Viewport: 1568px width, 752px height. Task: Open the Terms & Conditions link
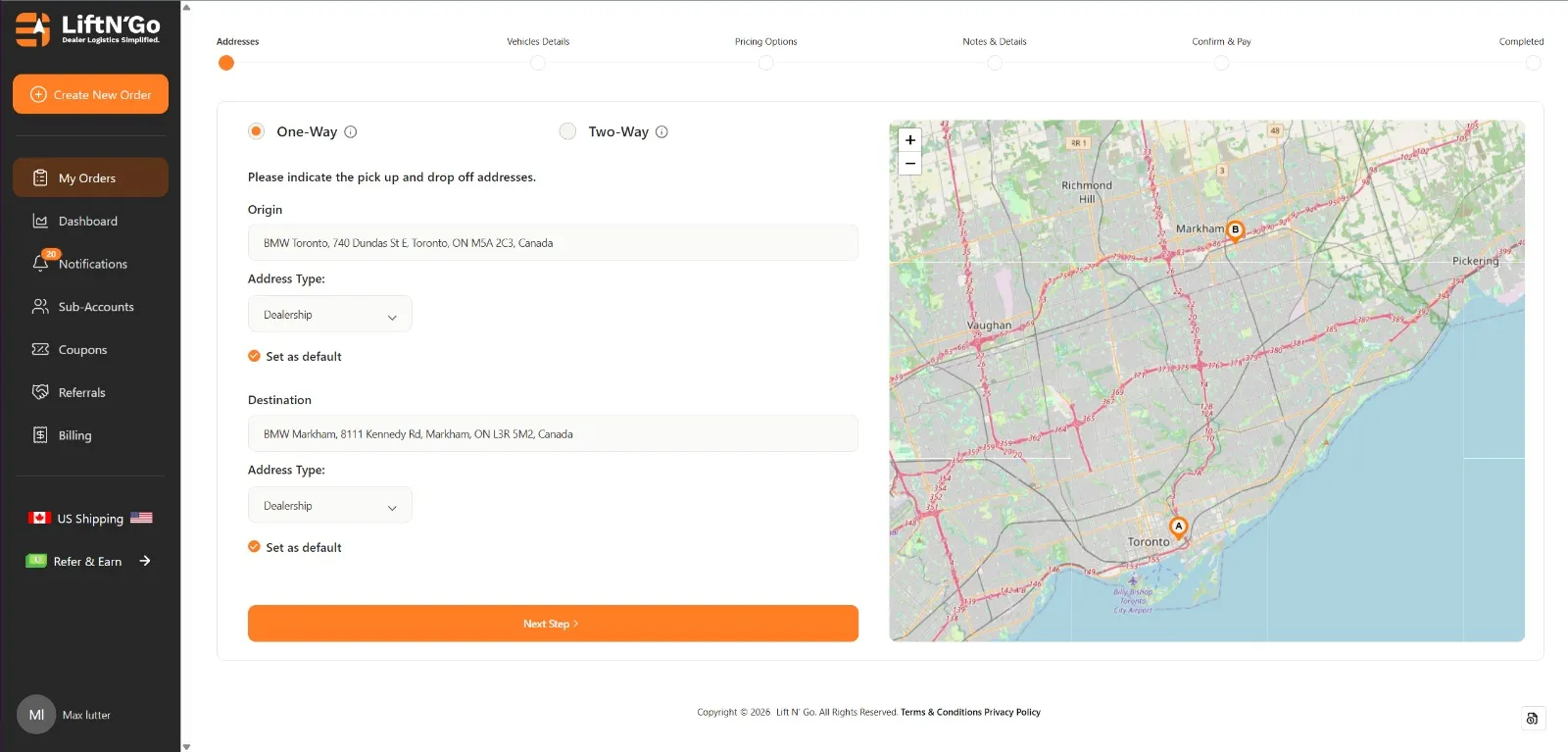click(x=941, y=713)
